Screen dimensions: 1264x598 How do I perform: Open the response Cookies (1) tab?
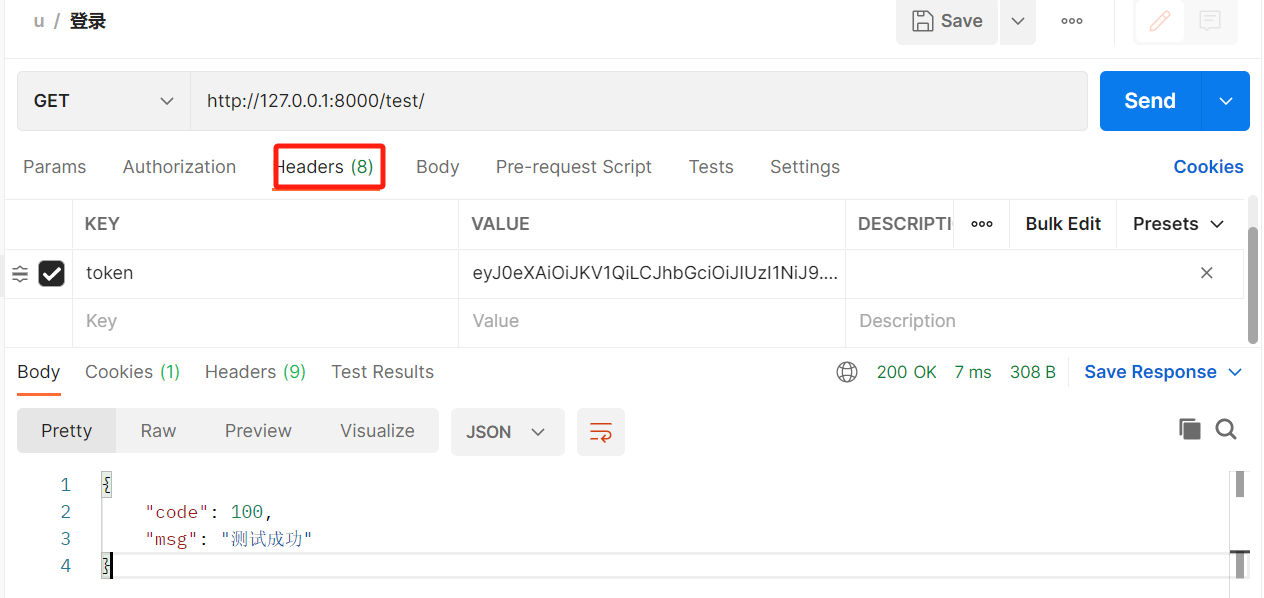tap(132, 372)
